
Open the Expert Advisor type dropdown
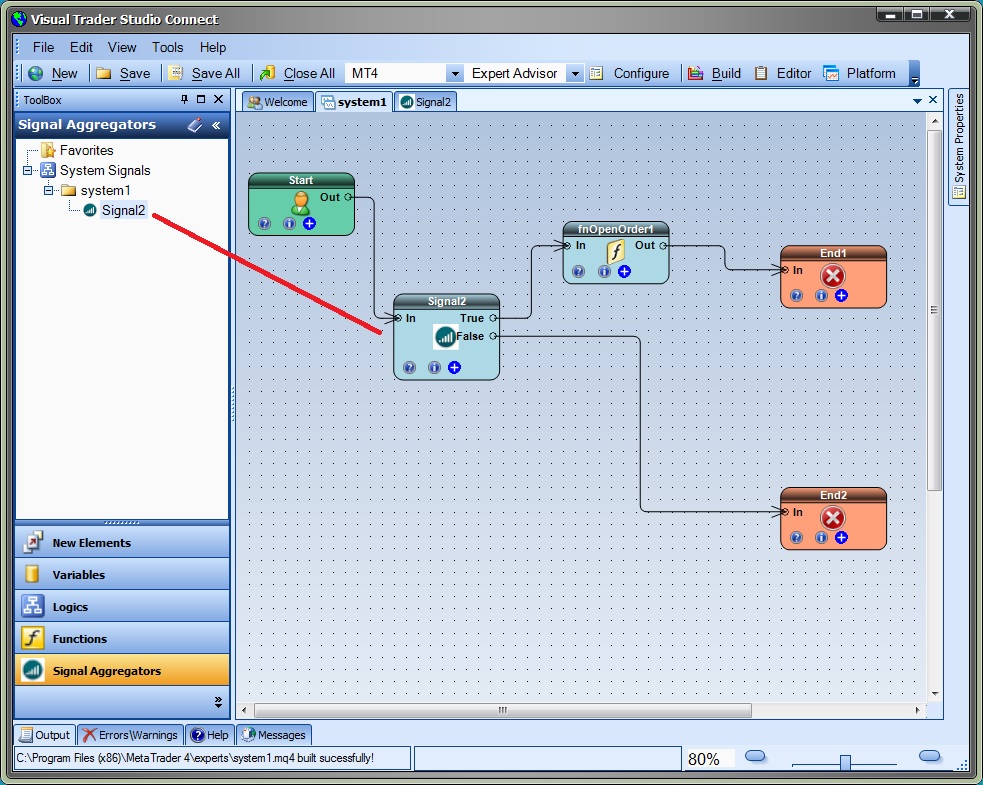574,73
